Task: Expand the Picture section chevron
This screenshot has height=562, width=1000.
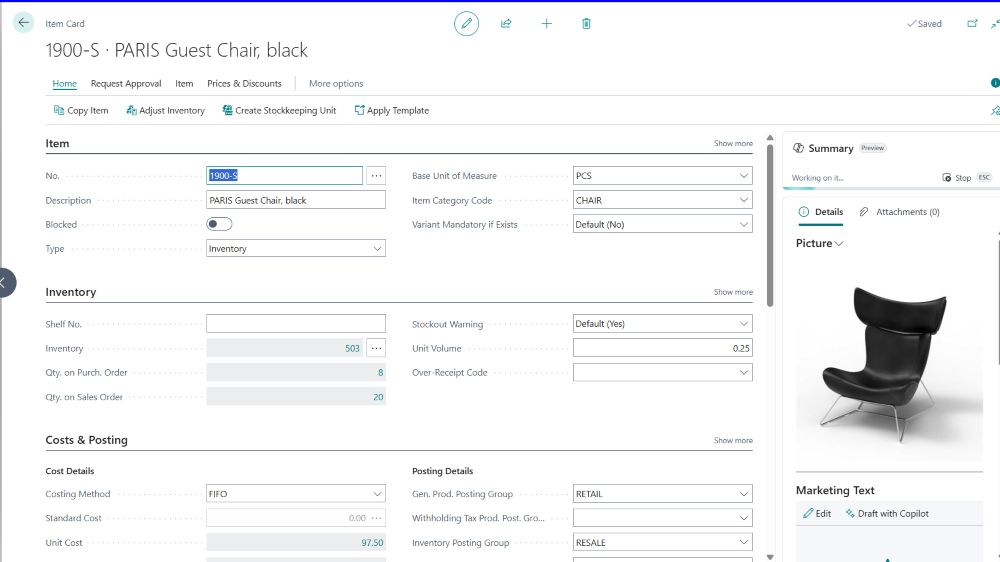Action: 839,244
